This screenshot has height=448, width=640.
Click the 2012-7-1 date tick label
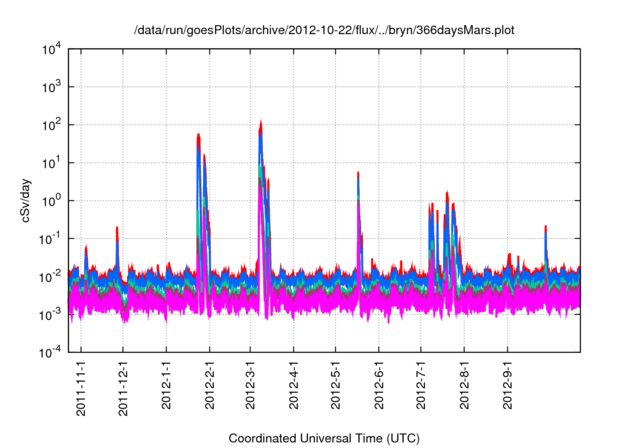coord(421,385)
